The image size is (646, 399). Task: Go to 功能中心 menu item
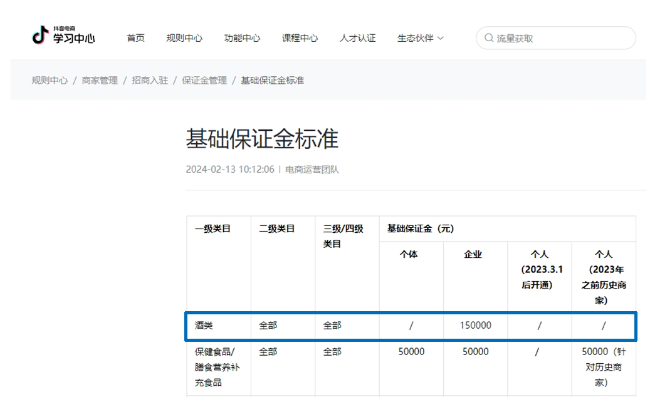[242, 38]
